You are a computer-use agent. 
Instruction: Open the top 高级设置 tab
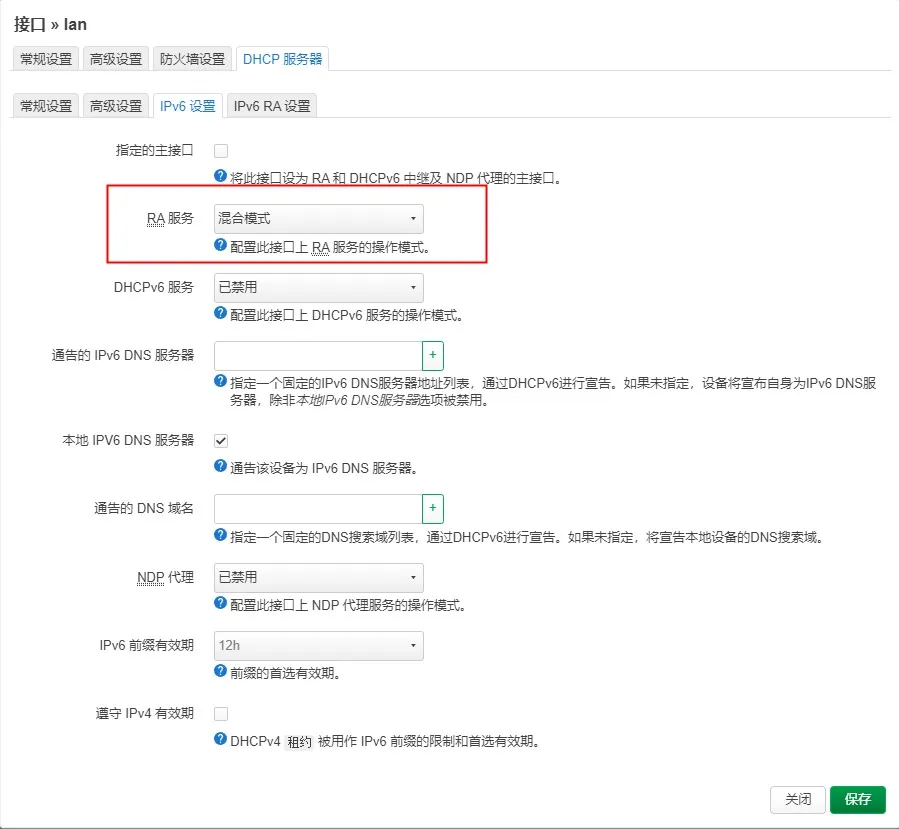coord(116,59)
